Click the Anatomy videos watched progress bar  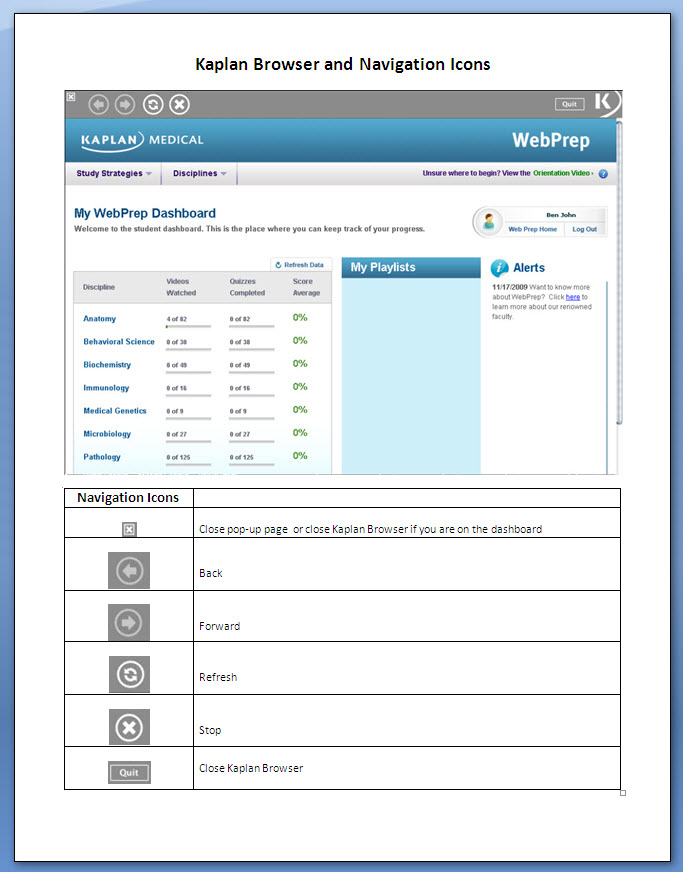point(188,326)
